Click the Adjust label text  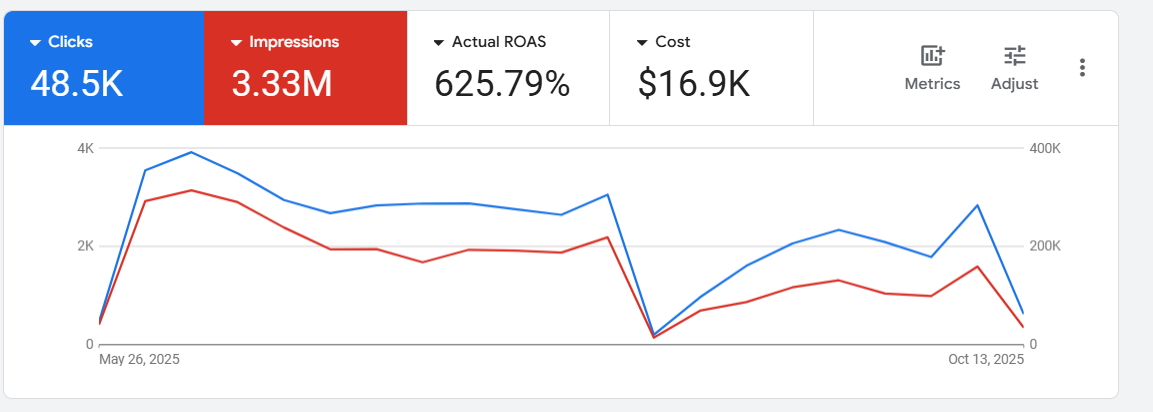(x=1015, y=84)
